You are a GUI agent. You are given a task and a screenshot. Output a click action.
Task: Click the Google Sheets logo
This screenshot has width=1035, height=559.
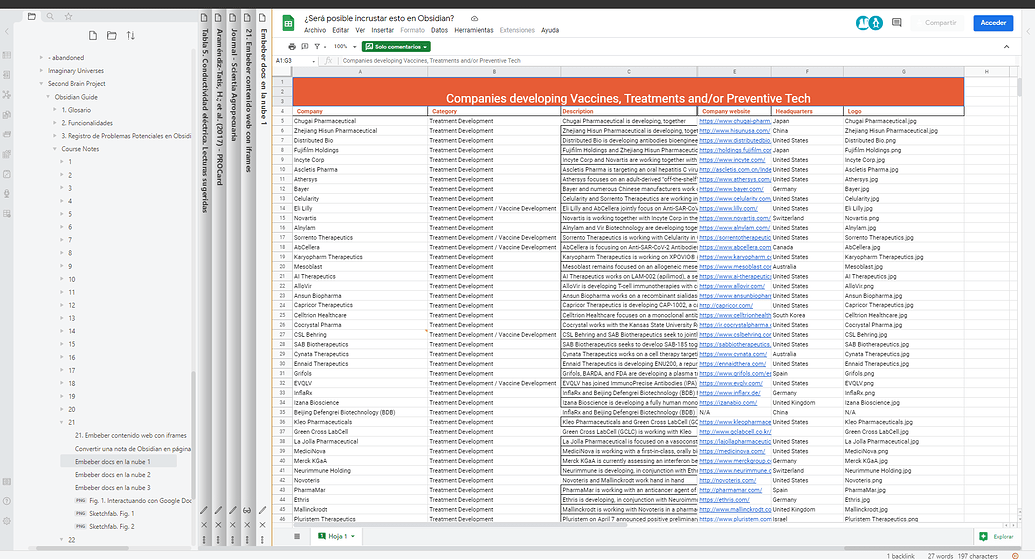(x=288, y=23)
